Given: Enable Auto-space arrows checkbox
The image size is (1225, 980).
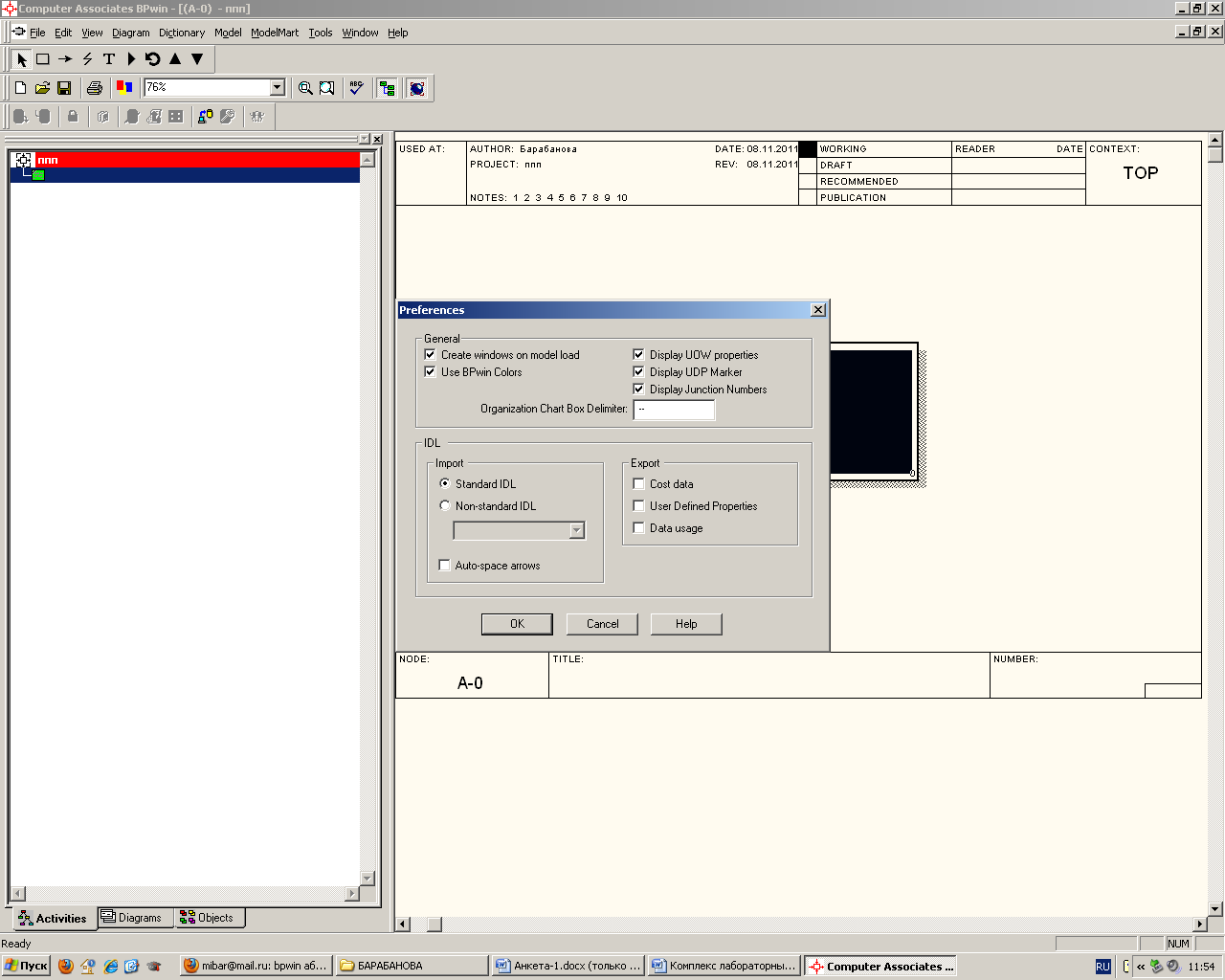Looking at the screenshot, I should coord(444,565).
